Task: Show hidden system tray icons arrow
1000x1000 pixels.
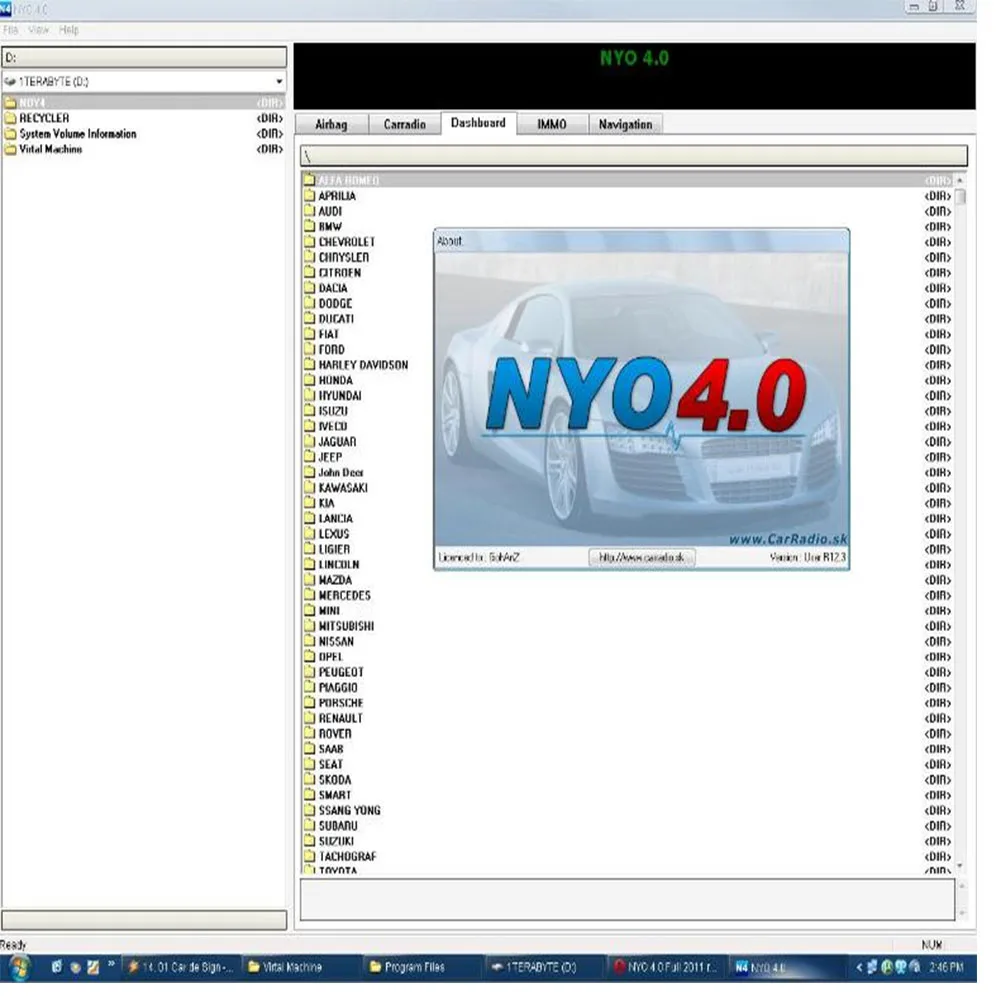Action: [x=859, y=967]
